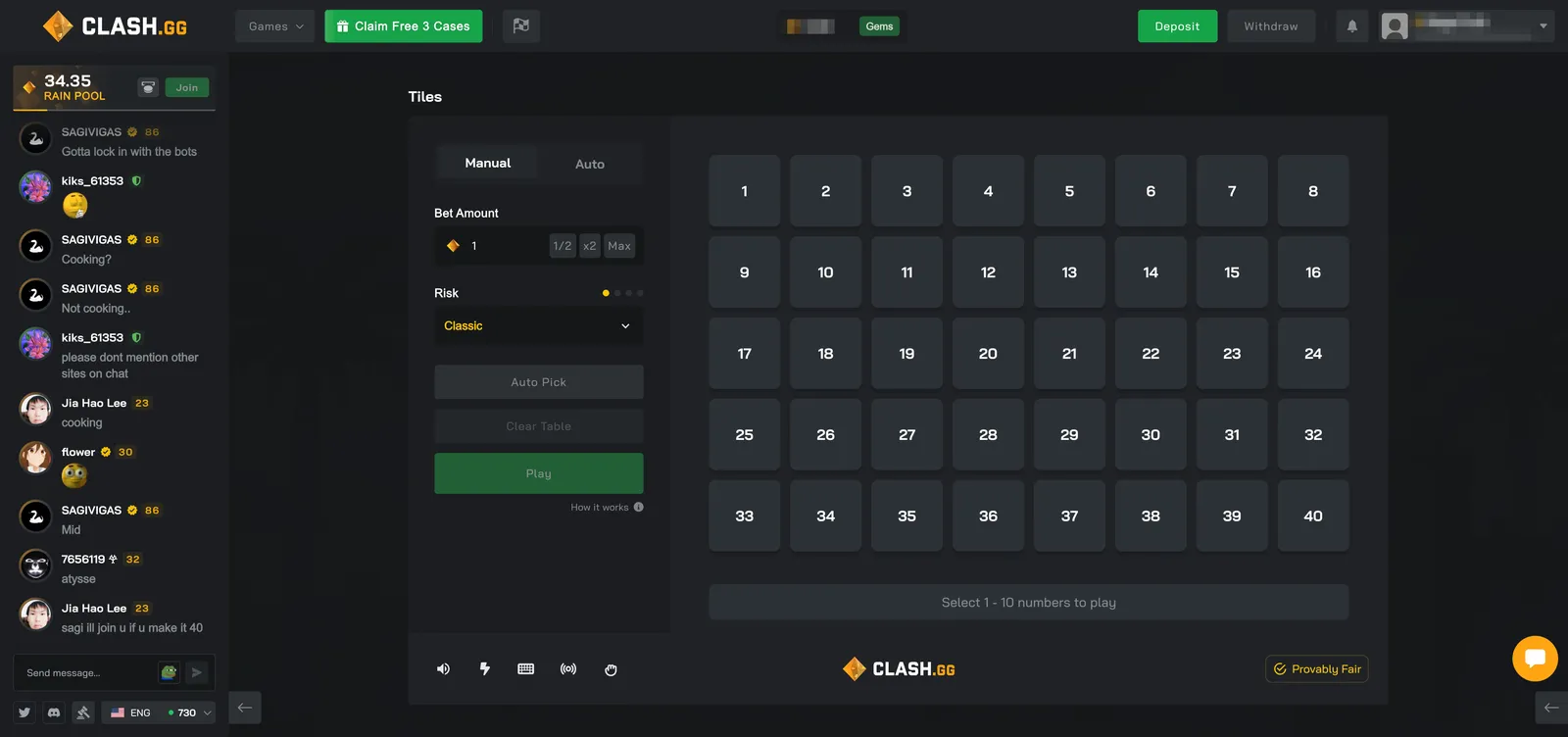The image size is (1568, 737).
Task: Halve the bet with the 1/2 button
Action: 563,246
